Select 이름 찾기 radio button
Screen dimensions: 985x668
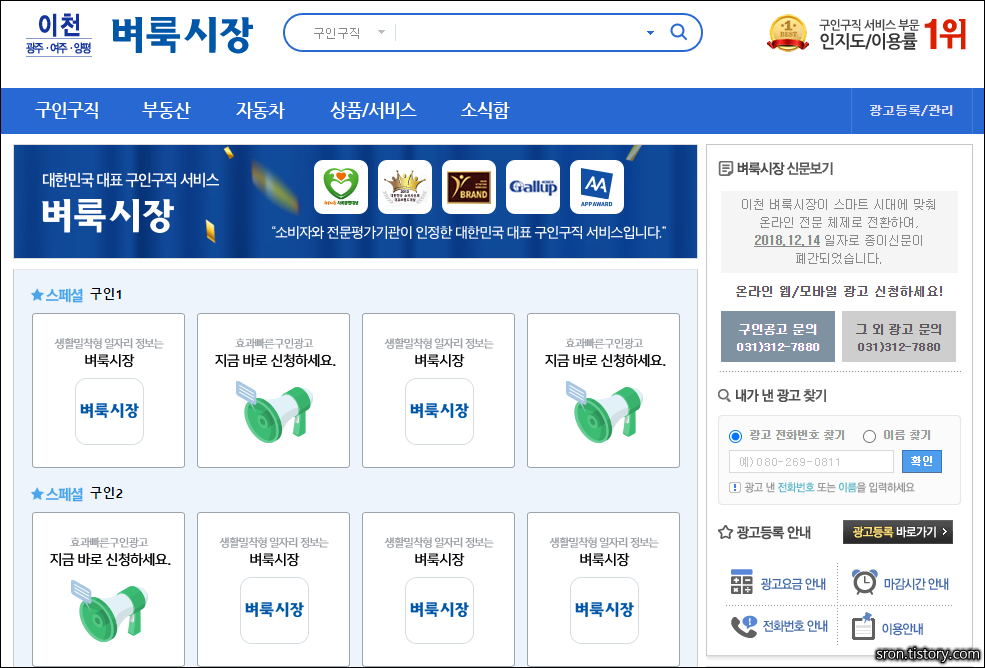tap(869, 436)
